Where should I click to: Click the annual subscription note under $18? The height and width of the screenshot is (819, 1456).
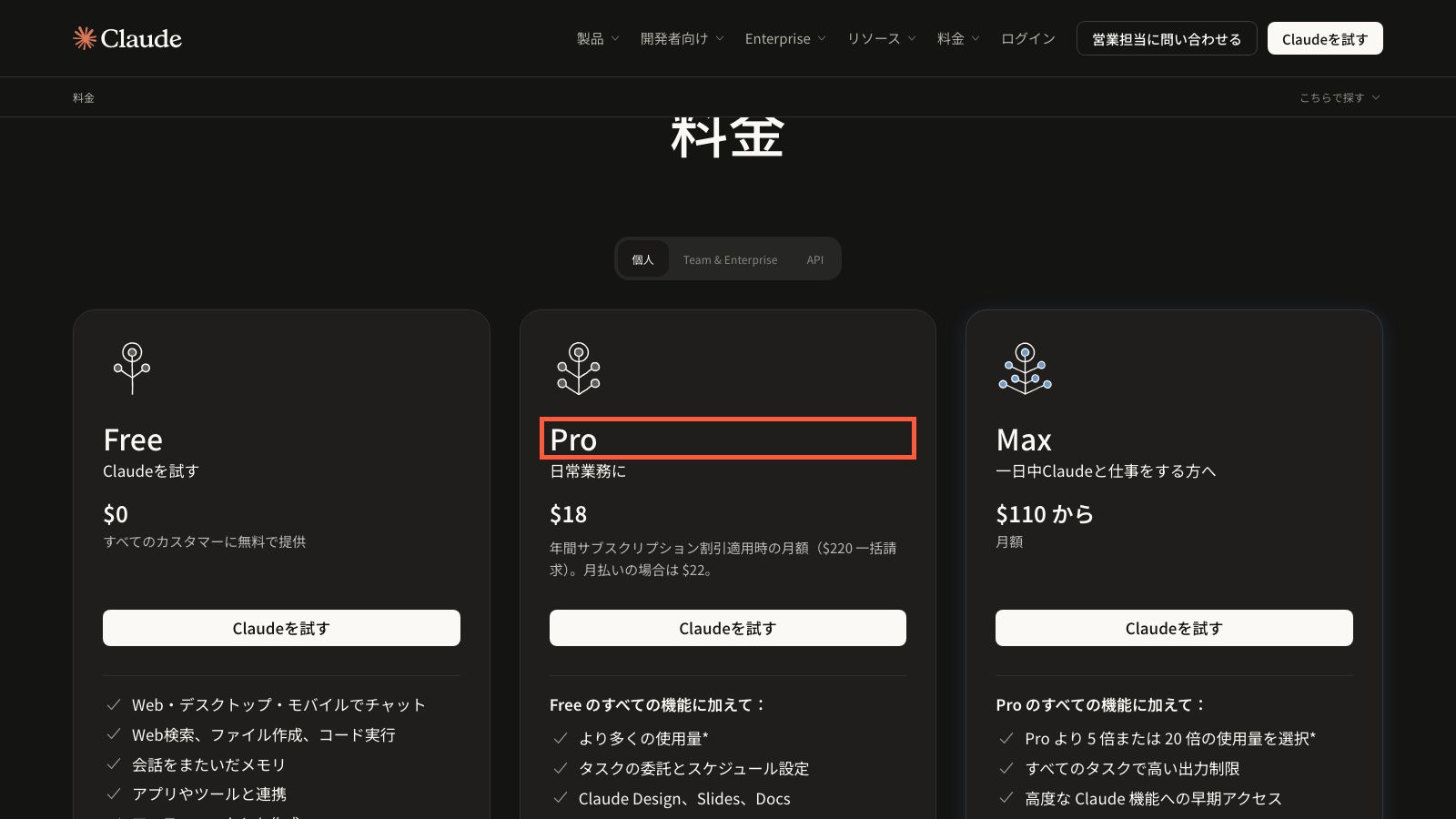point(723,559)
